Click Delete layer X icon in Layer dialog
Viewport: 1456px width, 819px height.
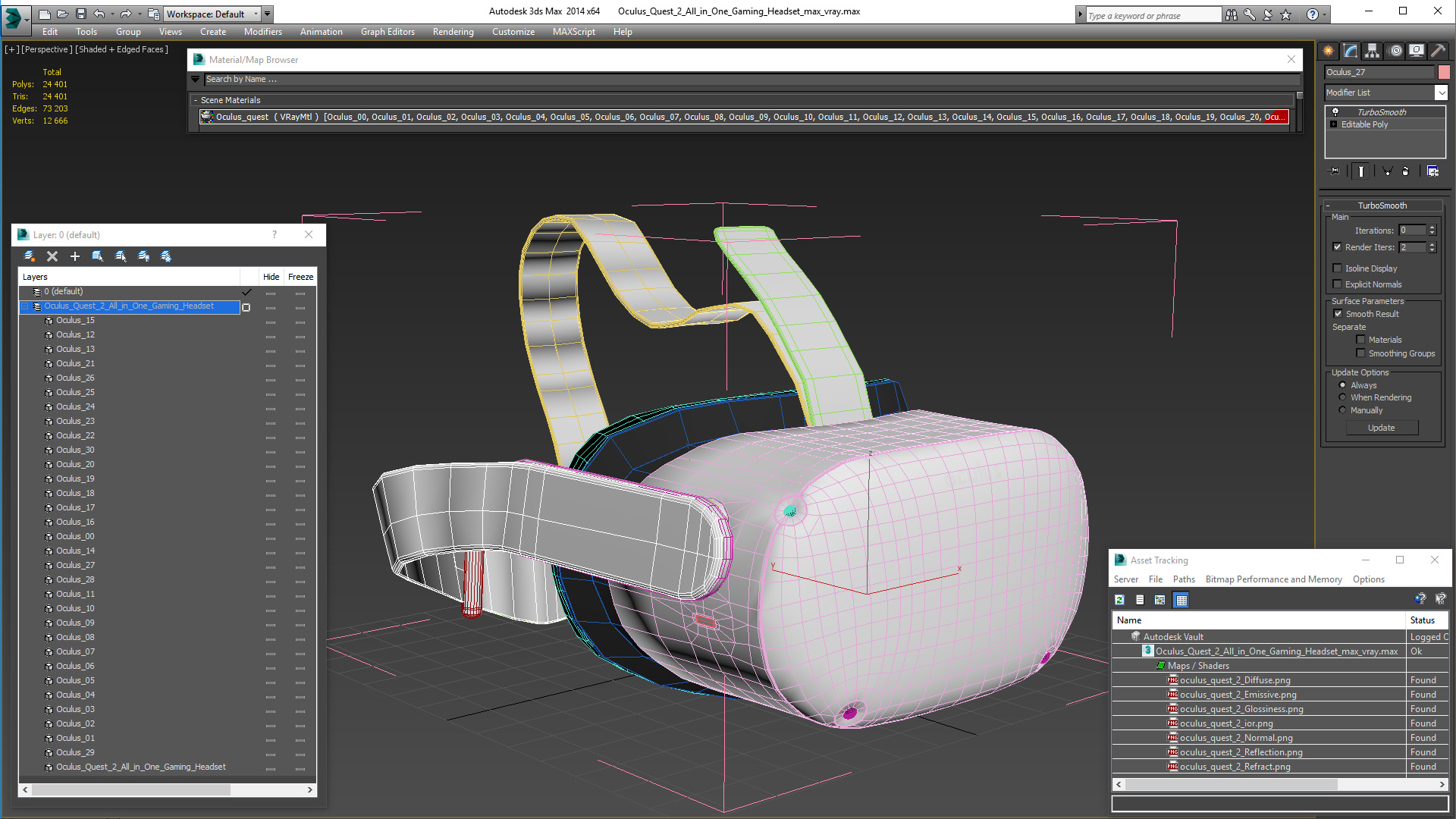52,256
